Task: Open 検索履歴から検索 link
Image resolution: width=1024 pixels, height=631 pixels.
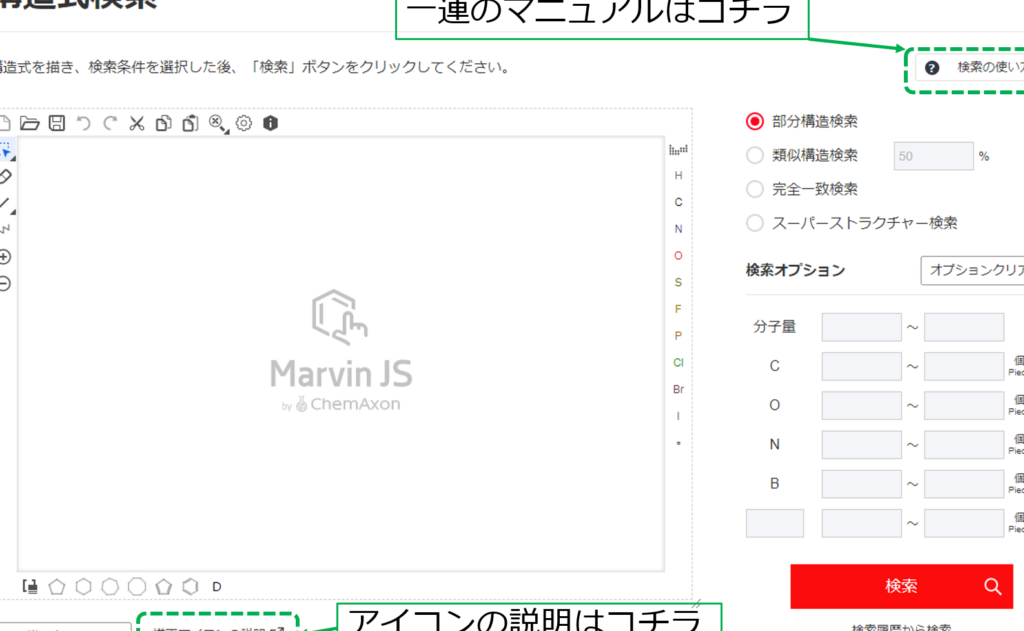Action: pyautogui.click(x=901, y=627)
